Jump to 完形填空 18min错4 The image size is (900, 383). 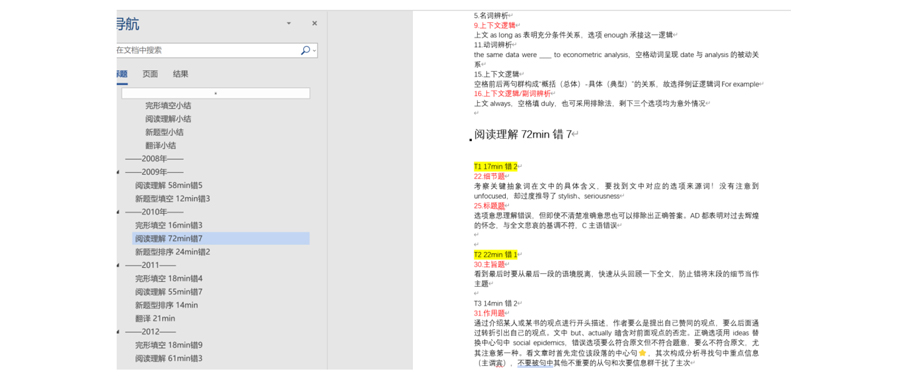169,278
